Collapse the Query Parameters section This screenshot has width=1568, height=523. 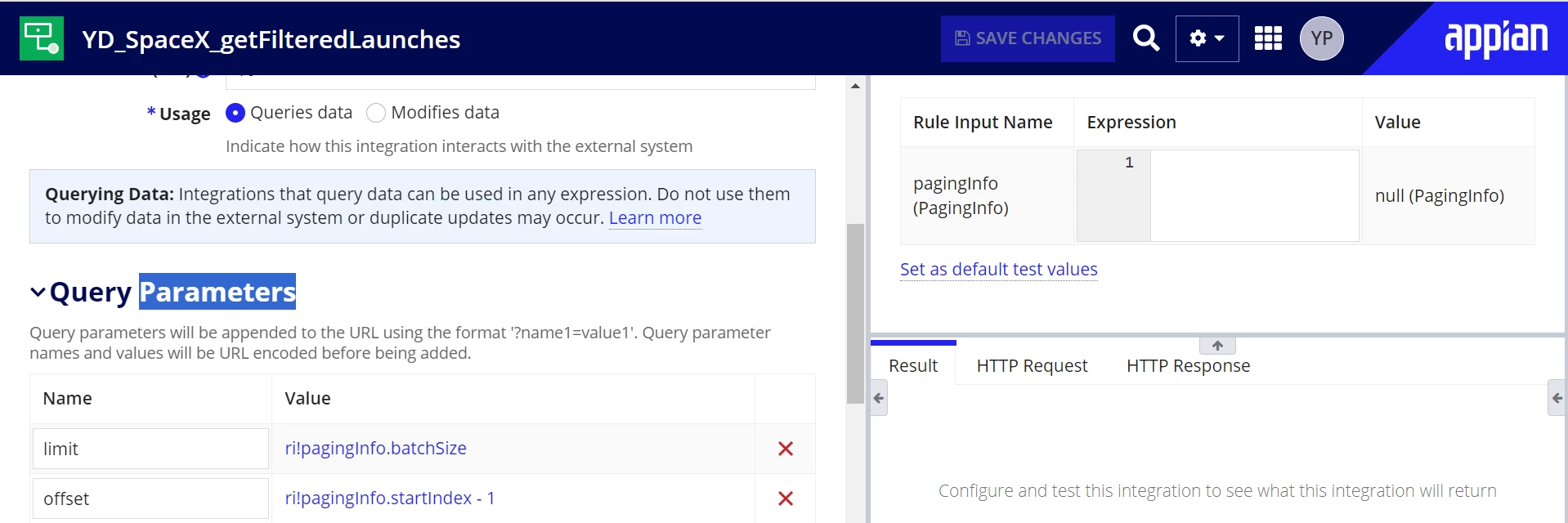(38, 292)
